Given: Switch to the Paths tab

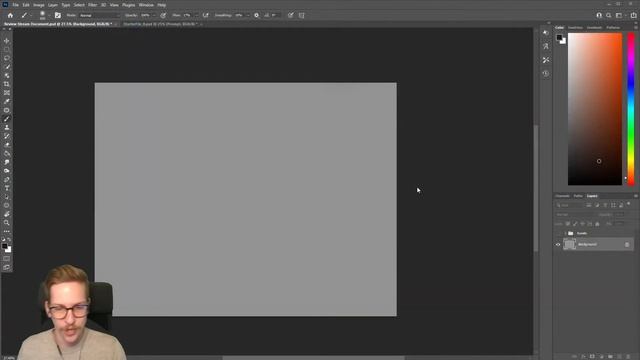Looking at the screenshot, I should coord(578,196).
